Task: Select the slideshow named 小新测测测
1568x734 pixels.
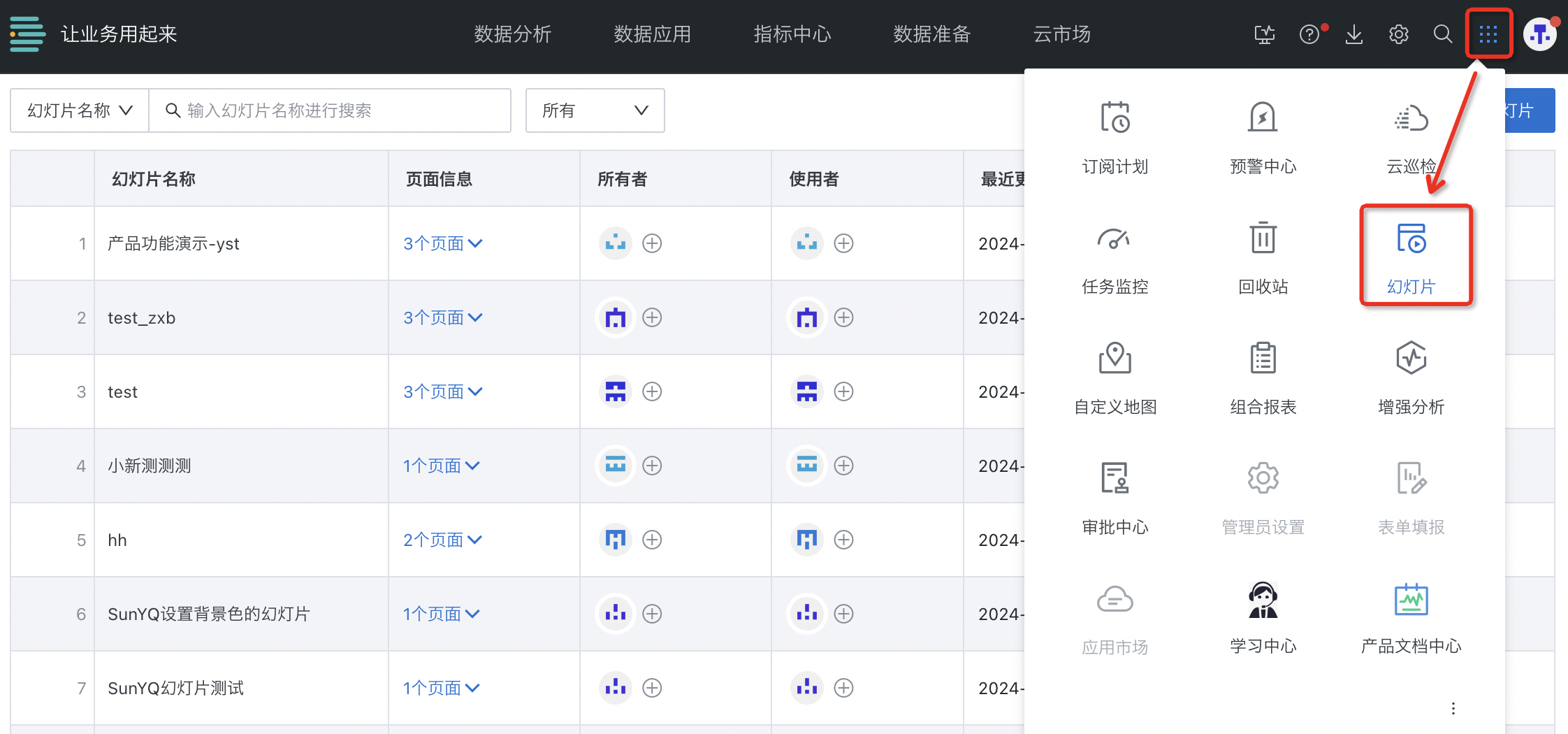Action: coord(150,466)
